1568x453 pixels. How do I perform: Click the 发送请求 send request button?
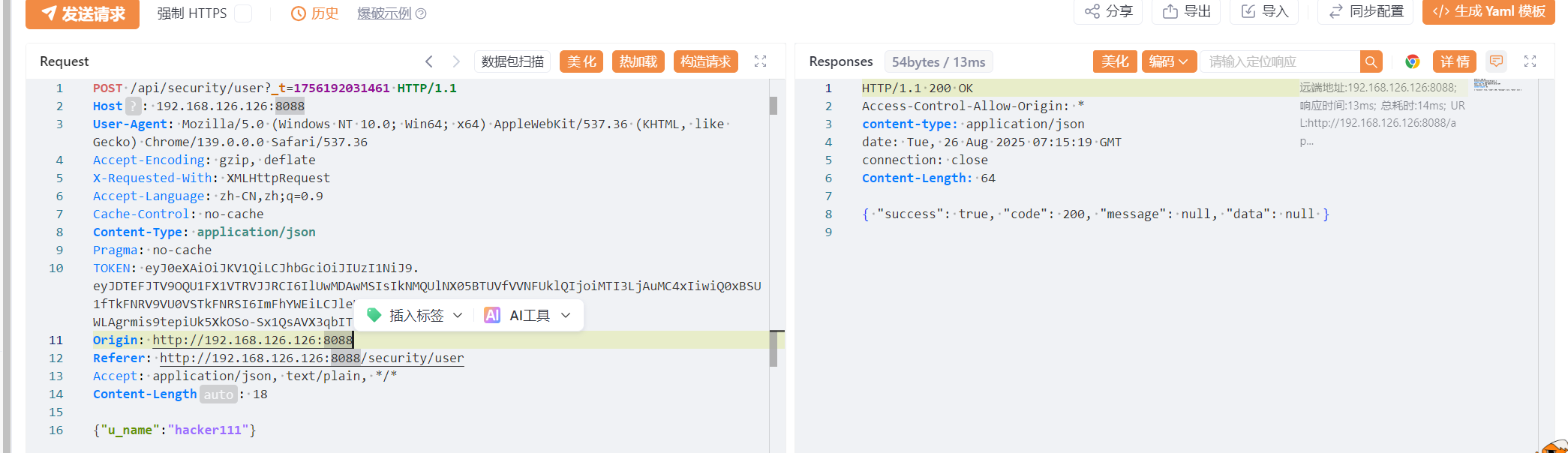pos(83,13)
